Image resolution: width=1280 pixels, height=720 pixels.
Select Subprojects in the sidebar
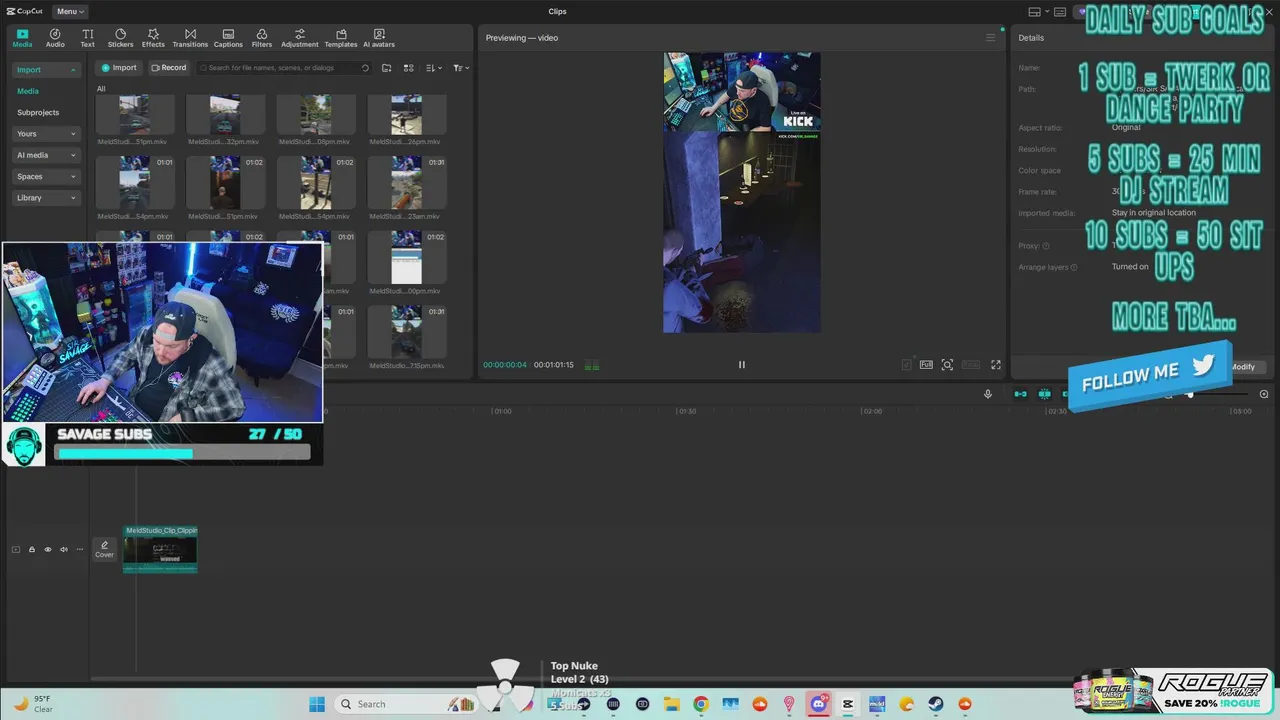click(x=38, y=113)
